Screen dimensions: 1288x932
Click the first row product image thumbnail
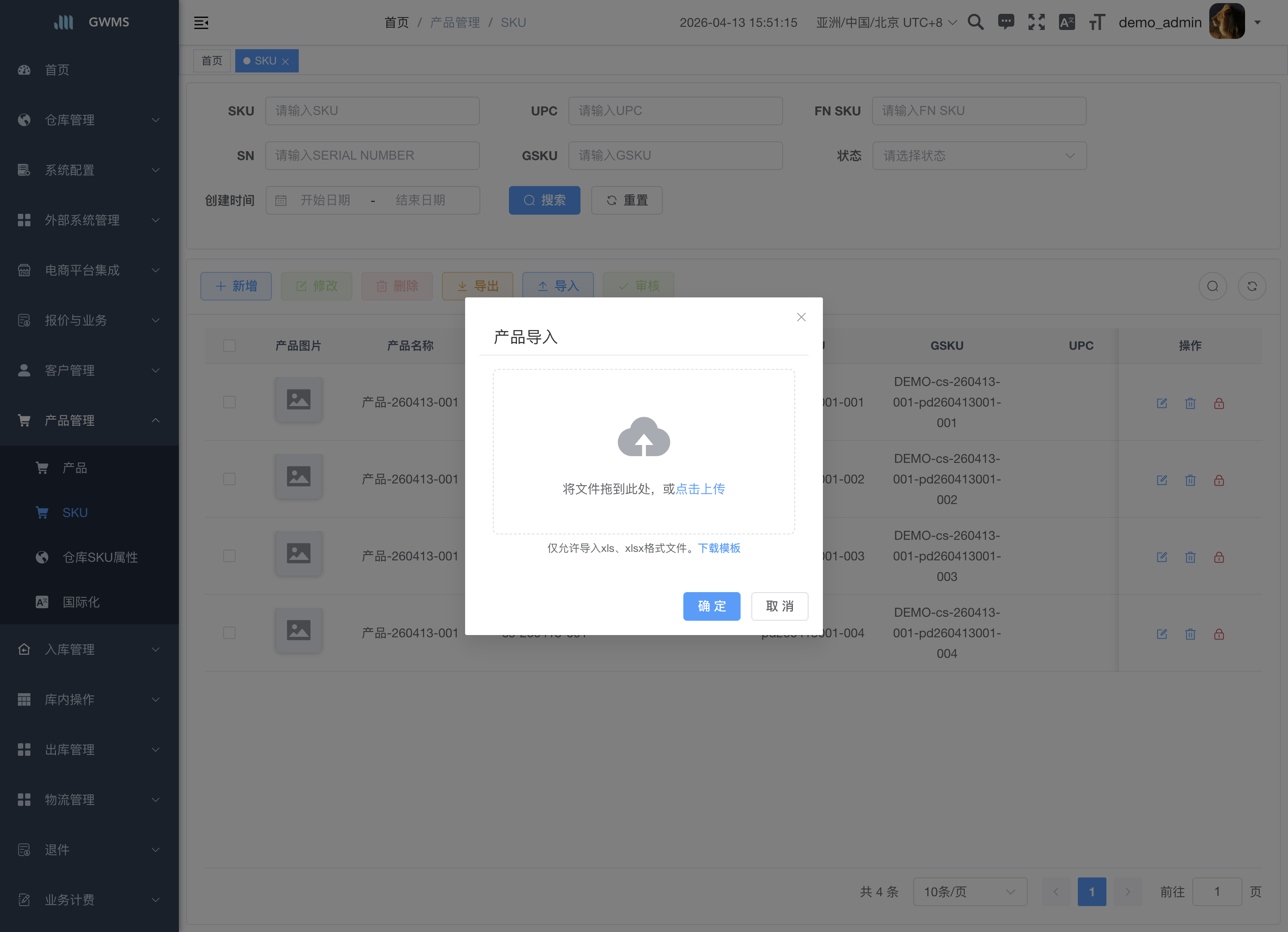coord(298,399)
